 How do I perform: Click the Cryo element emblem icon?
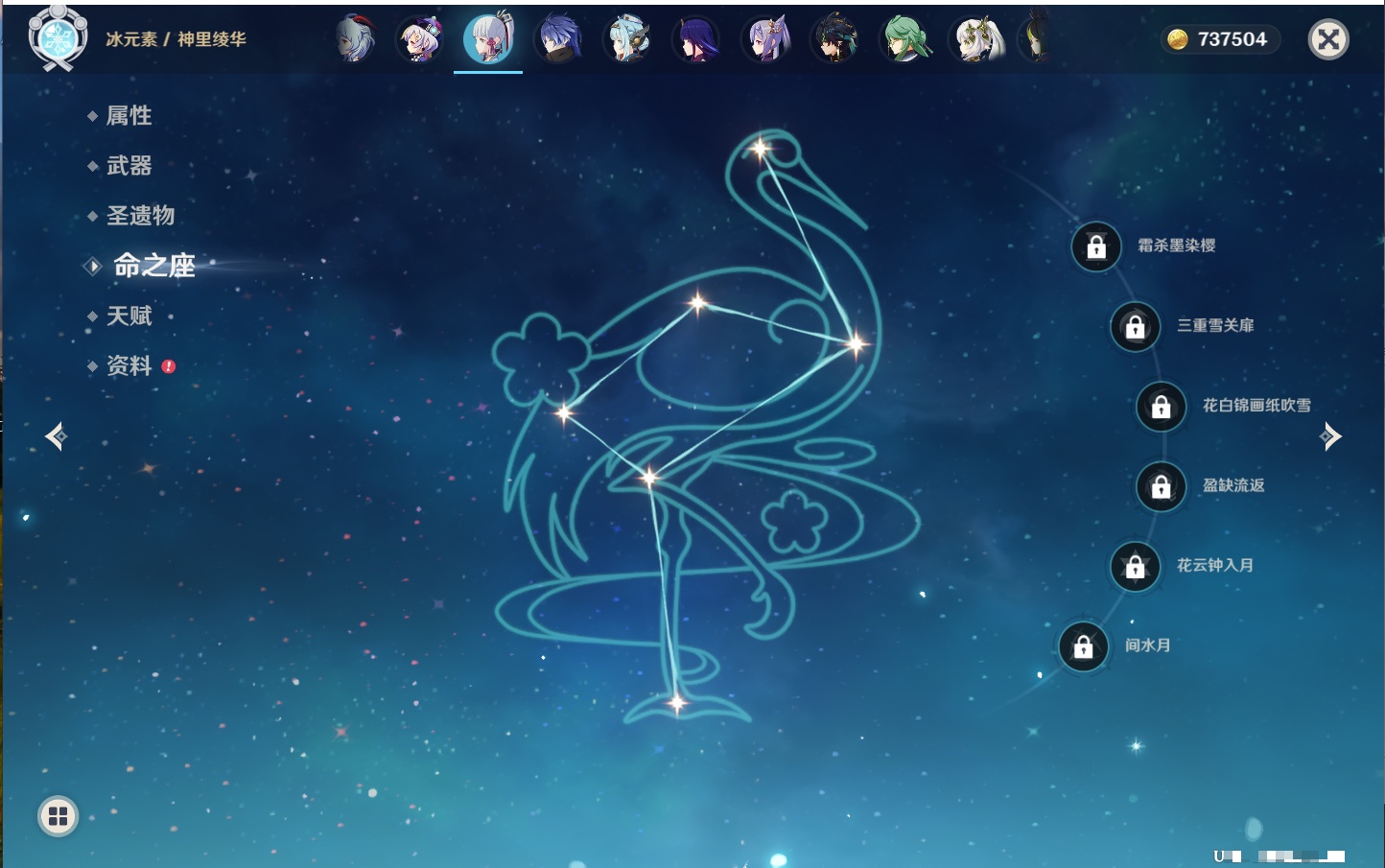pos(58,38)
